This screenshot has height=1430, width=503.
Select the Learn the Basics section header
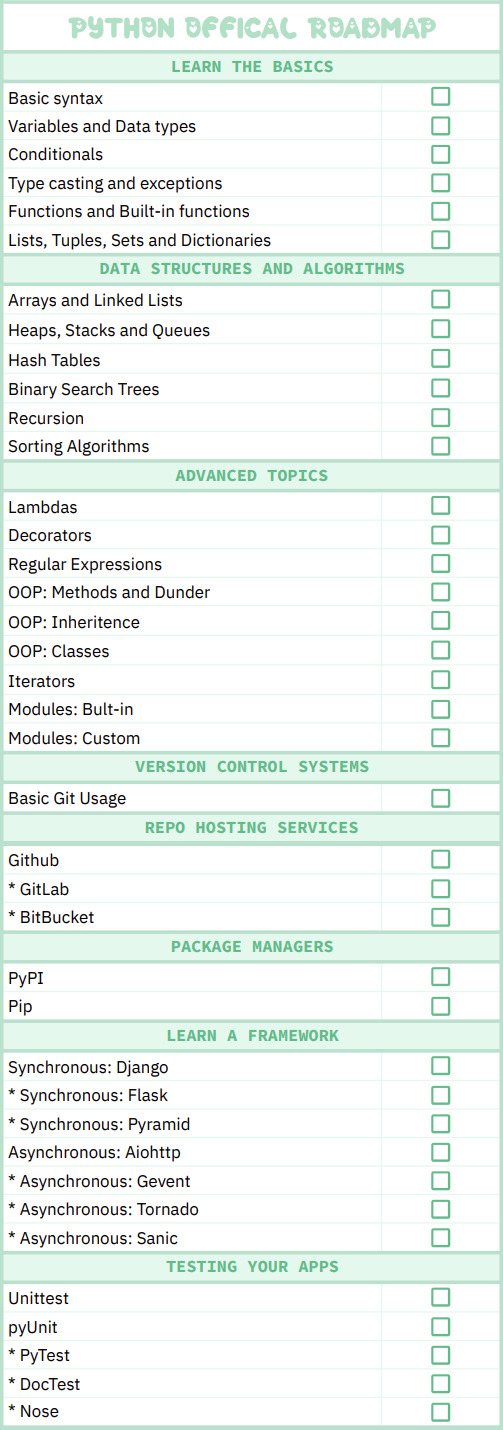(252, 67)
